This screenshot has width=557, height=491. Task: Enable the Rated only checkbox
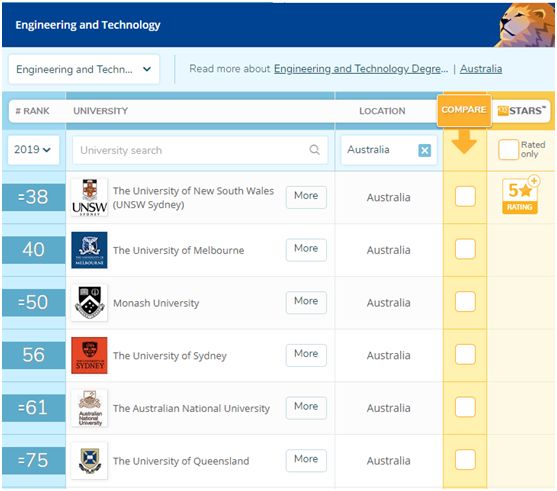[x=508, y=150]
